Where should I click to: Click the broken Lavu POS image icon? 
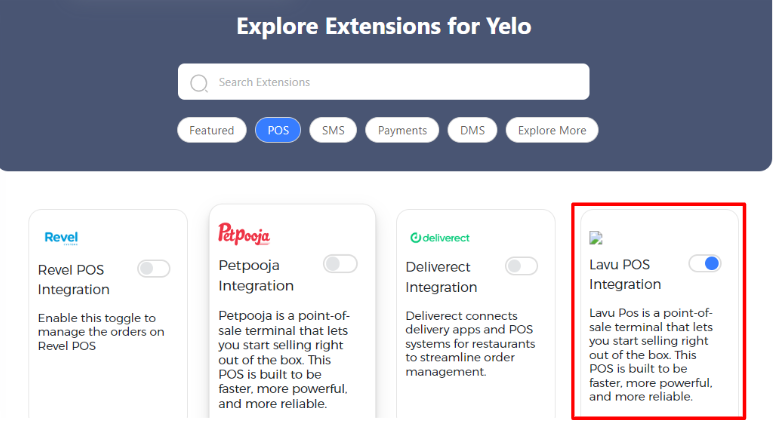[x=596, y=238]
